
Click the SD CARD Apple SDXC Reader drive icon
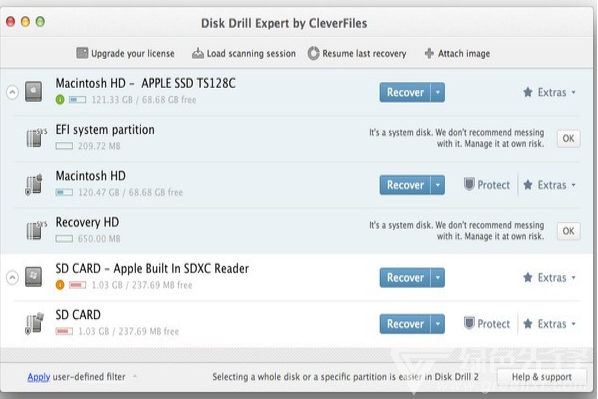click(34, 277)
